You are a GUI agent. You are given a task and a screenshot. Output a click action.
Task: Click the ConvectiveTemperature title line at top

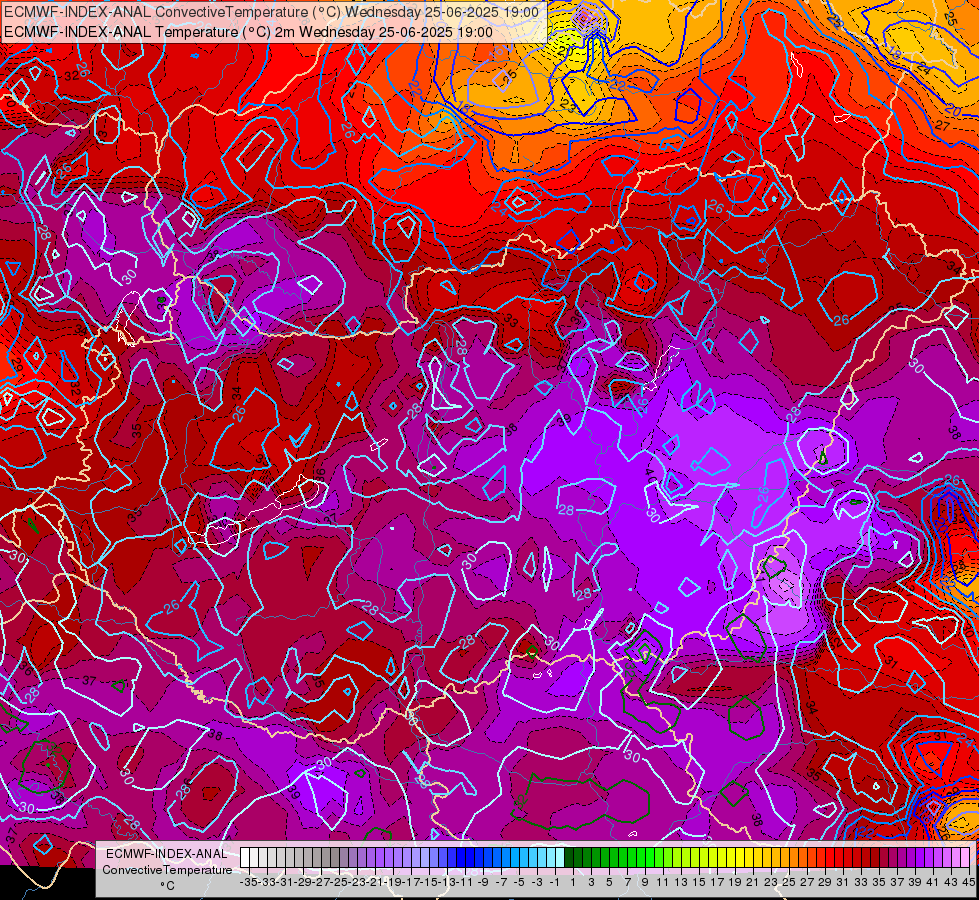point(272,12)
